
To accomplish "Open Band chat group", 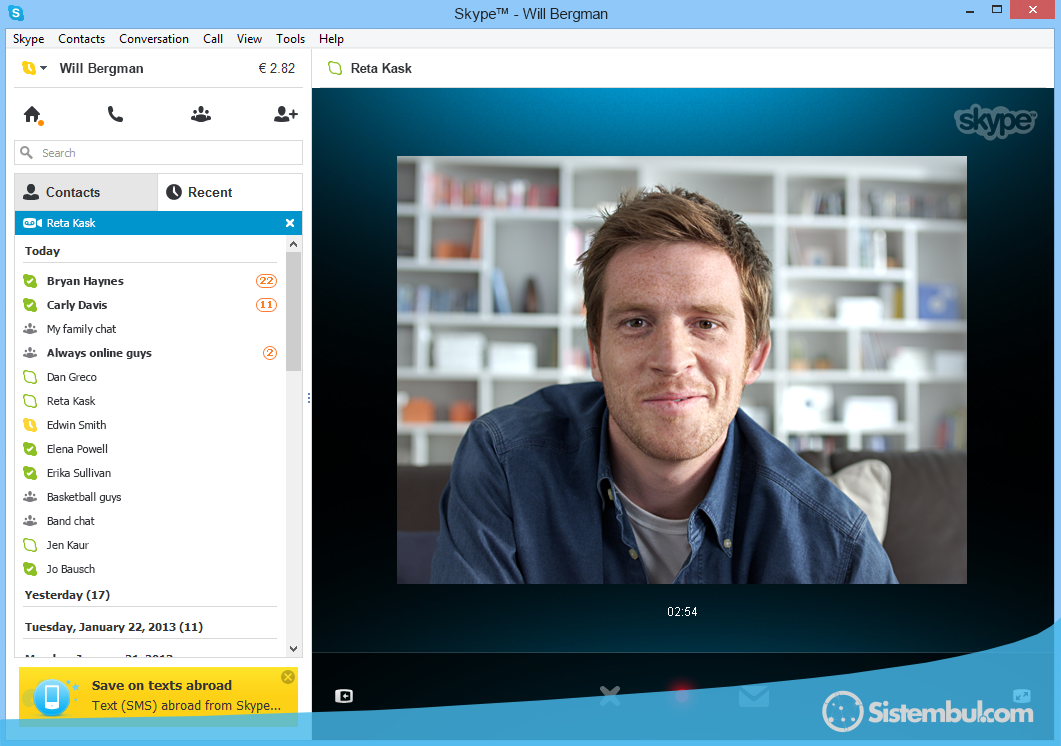I will (70, 521).
